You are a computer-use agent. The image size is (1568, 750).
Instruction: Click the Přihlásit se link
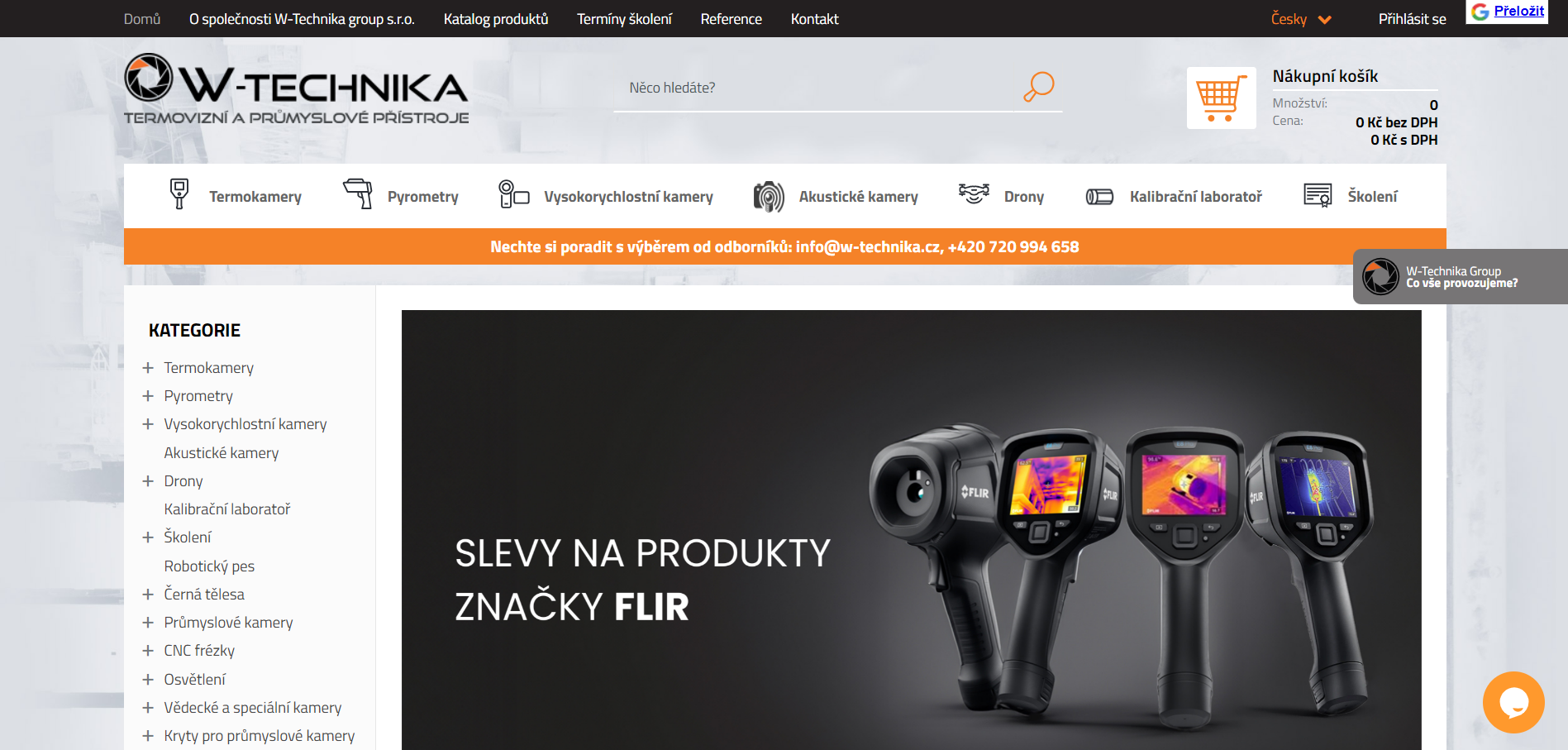pyautogui.click(x=1412, y=19)
